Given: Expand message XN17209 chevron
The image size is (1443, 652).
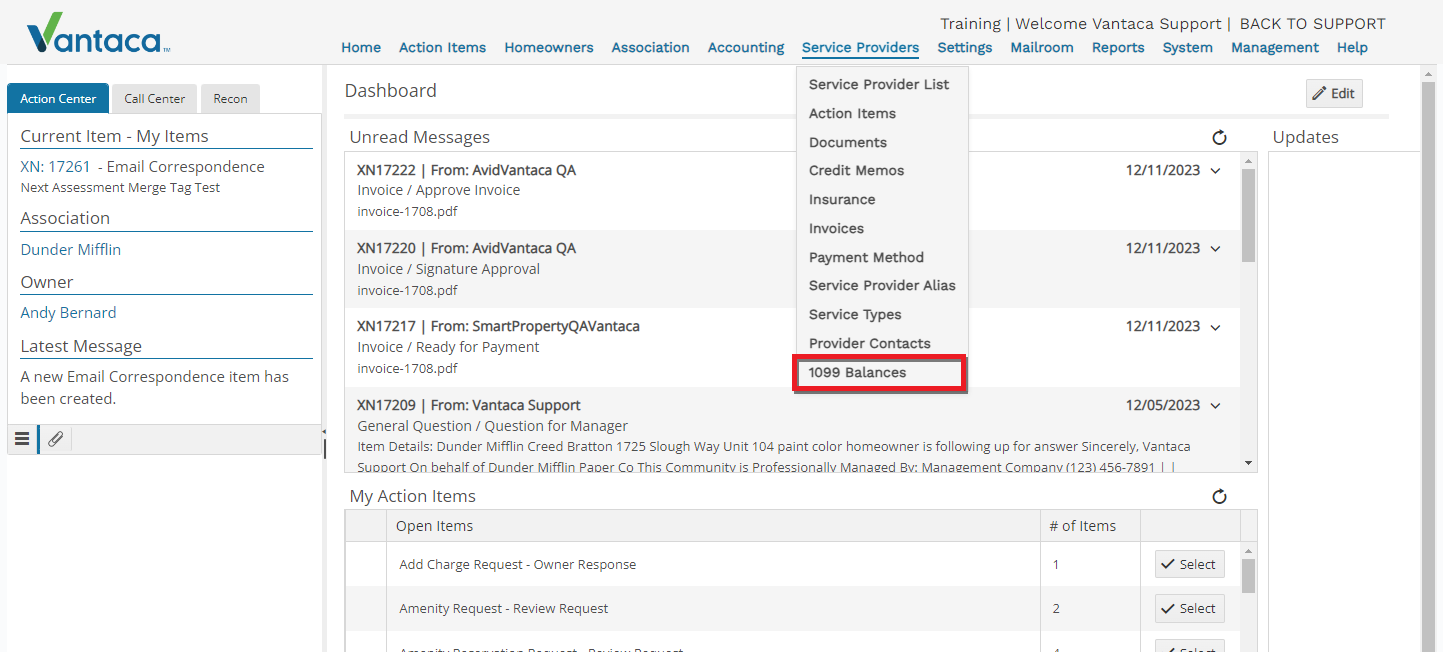Looking at the screenshot, I should point(1216,406).
